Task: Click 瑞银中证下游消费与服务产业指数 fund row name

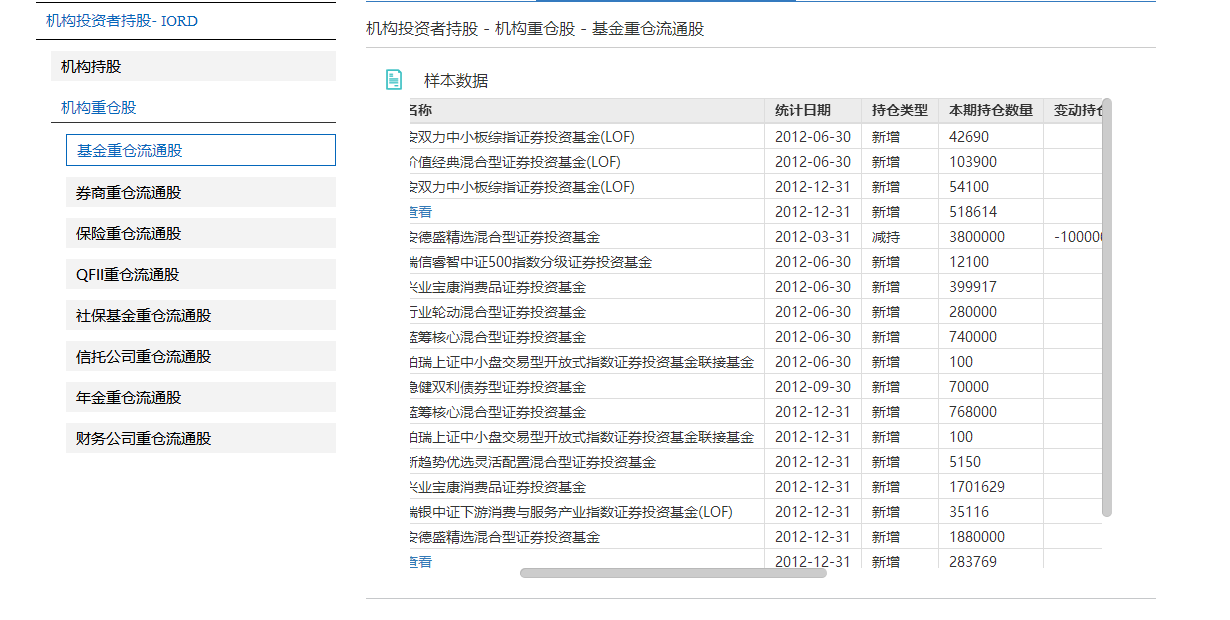Action: tap(571, 512)
